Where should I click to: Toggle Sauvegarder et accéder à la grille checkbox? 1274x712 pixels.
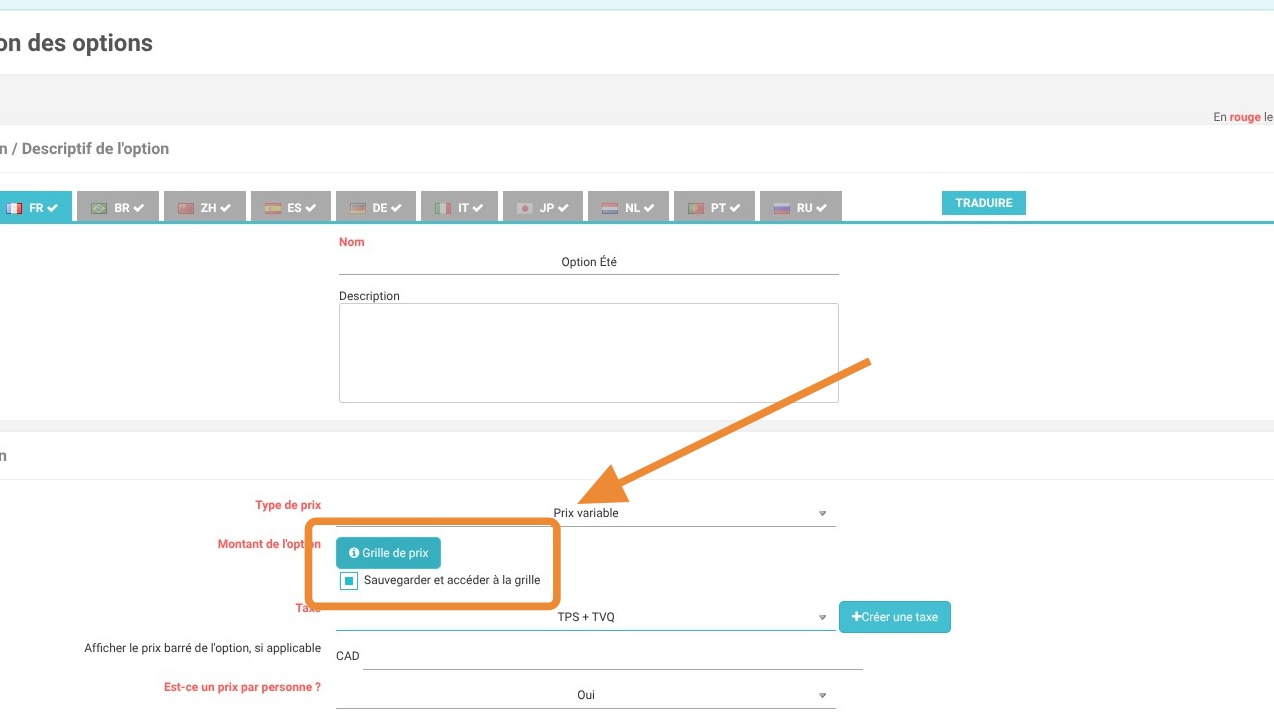point(349,580)
